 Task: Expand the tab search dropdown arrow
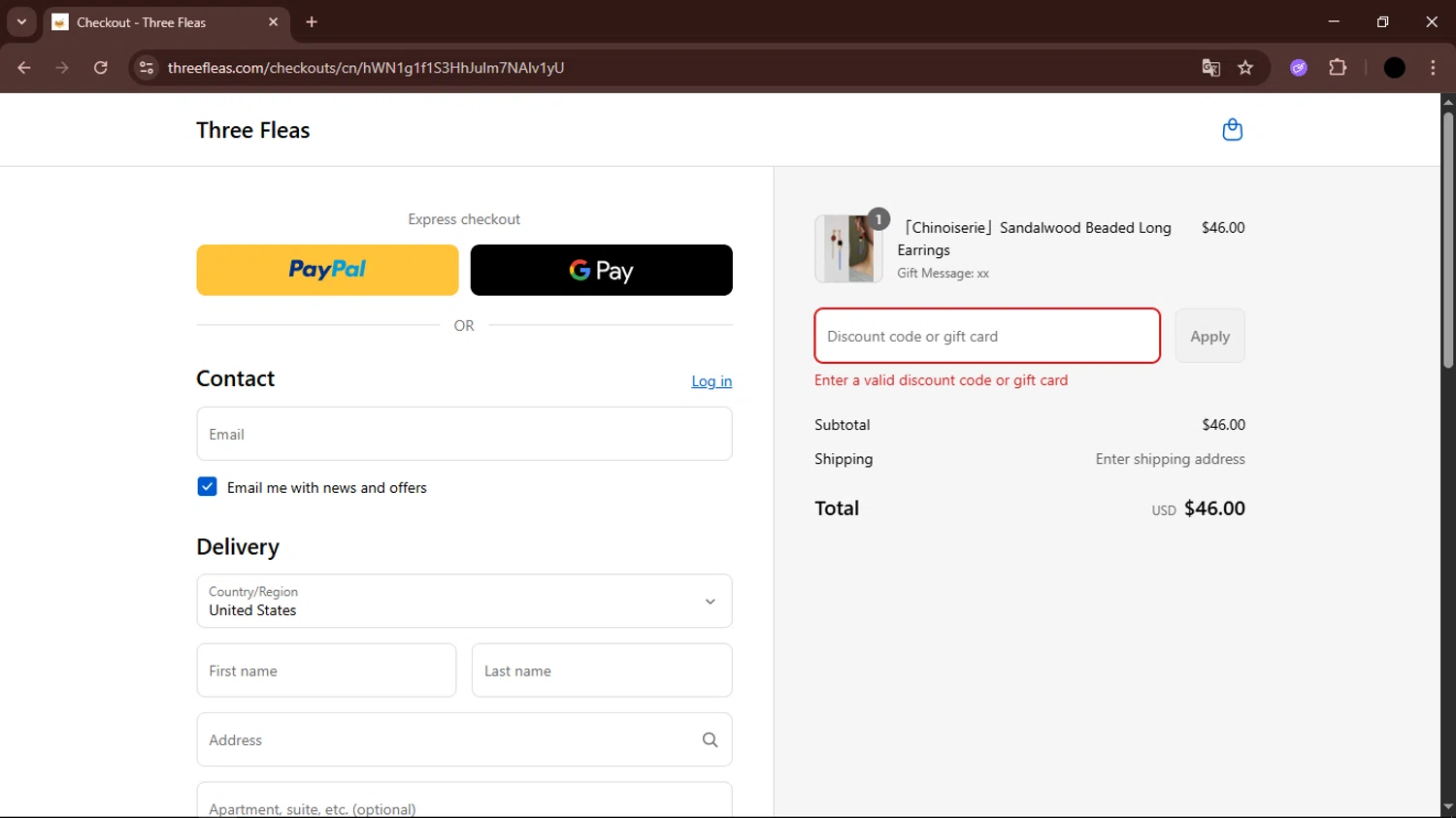coord(21,22)
